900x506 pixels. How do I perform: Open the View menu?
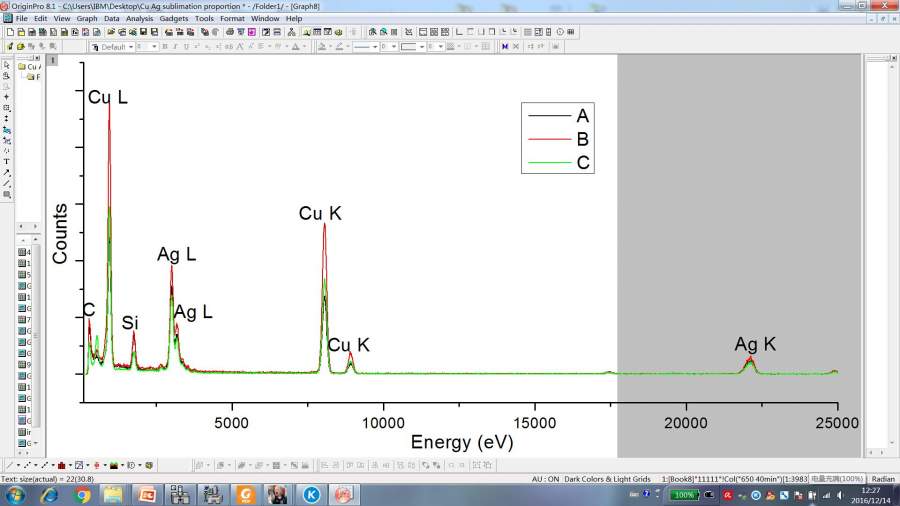coord(61,18)
